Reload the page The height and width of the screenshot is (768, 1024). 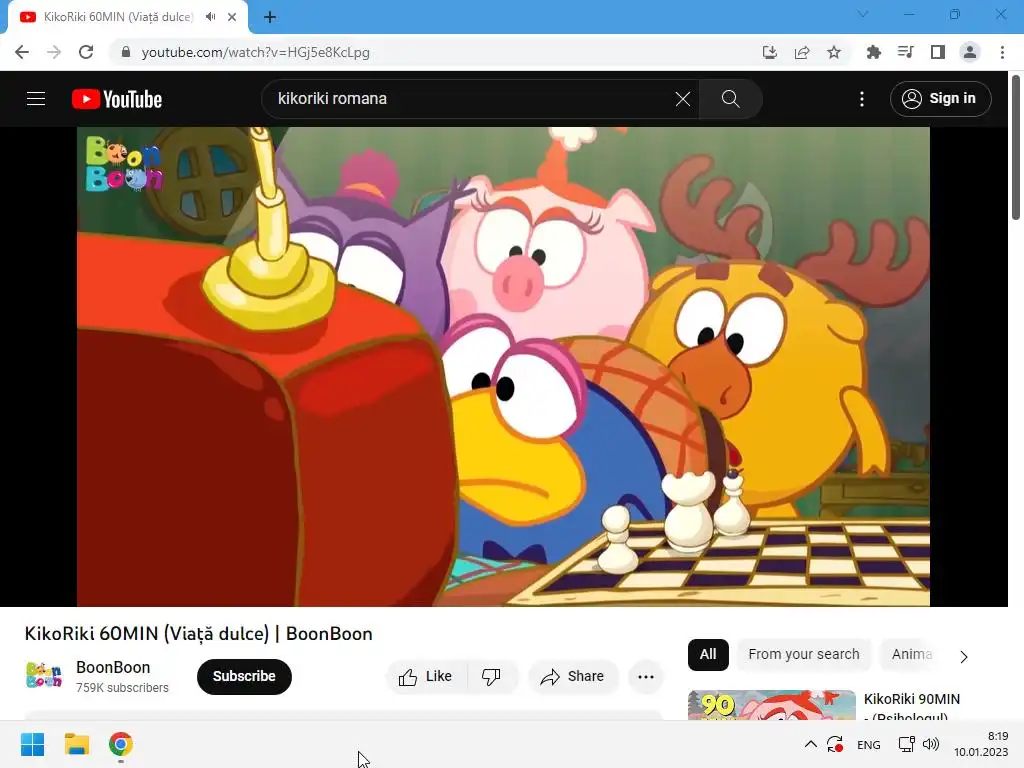[86, 52]
